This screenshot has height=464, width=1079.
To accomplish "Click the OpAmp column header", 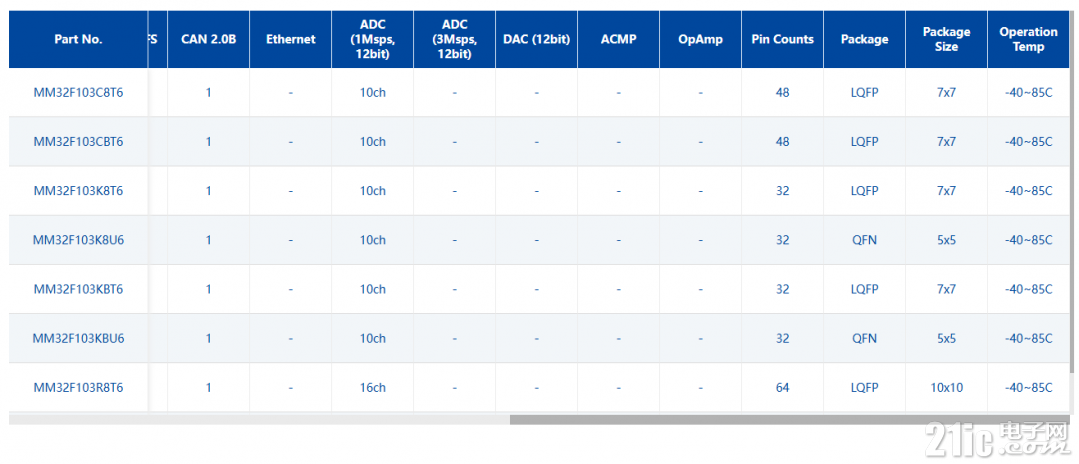I will tap(701, 39).
